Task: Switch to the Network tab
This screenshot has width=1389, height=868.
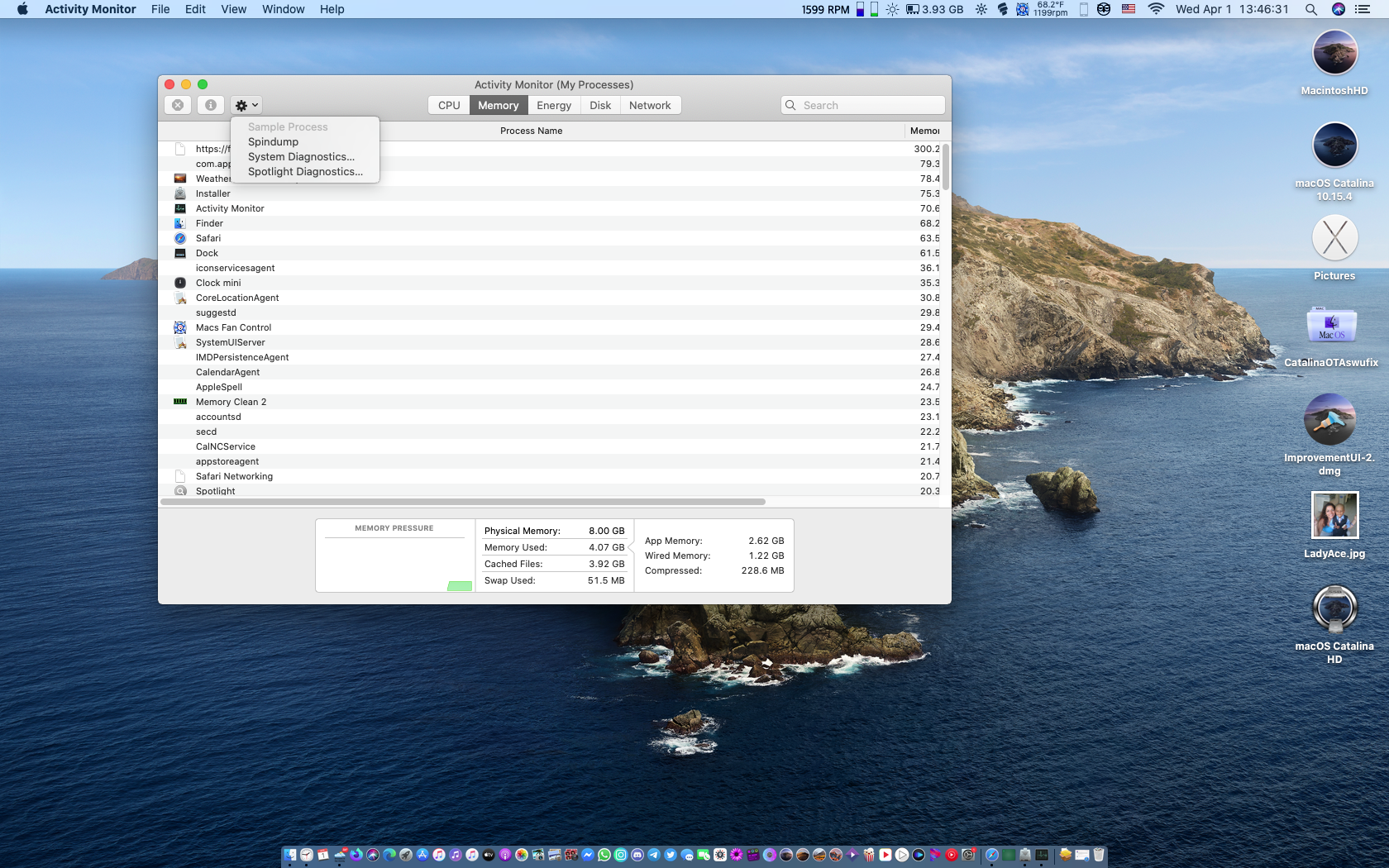Action: 650,105
